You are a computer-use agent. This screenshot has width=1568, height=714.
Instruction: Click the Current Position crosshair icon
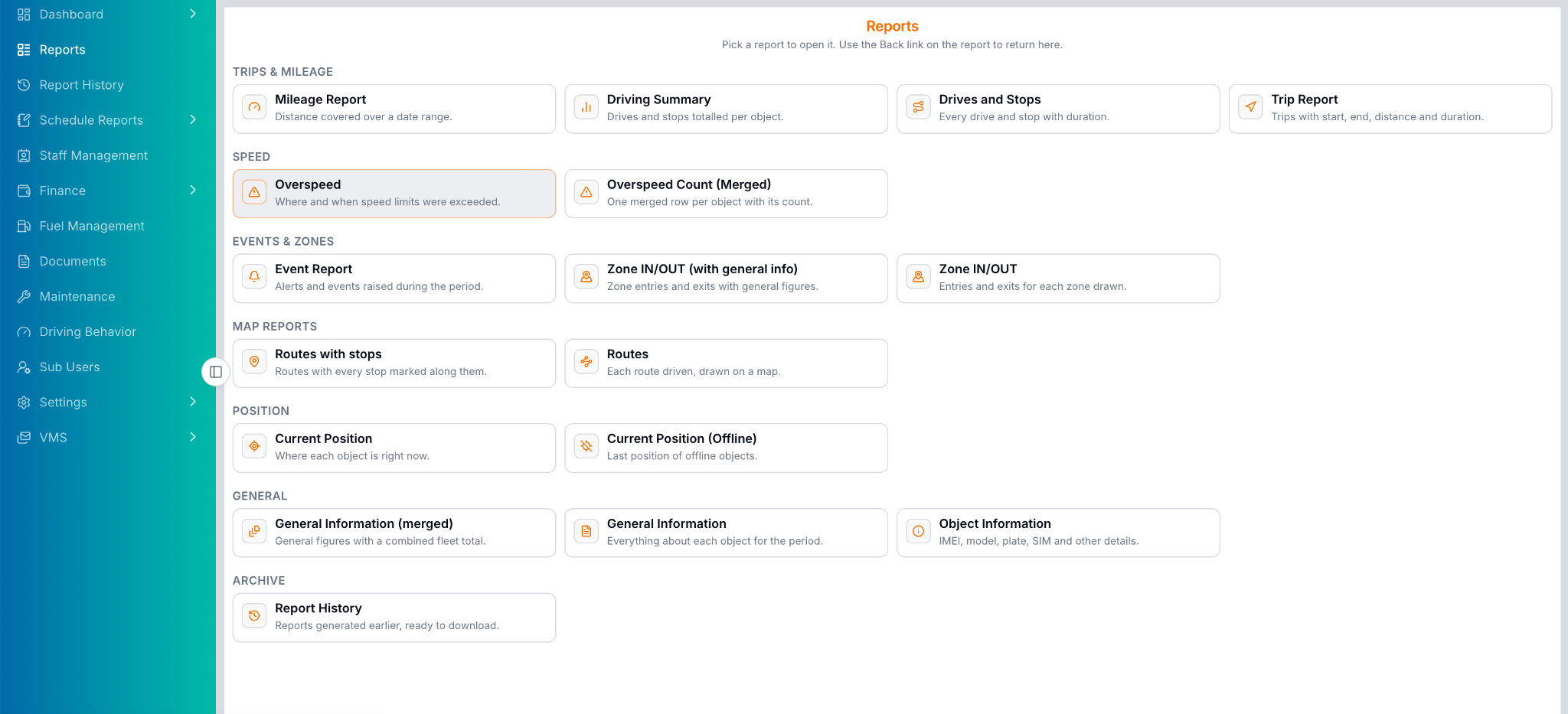pos(254,446)
